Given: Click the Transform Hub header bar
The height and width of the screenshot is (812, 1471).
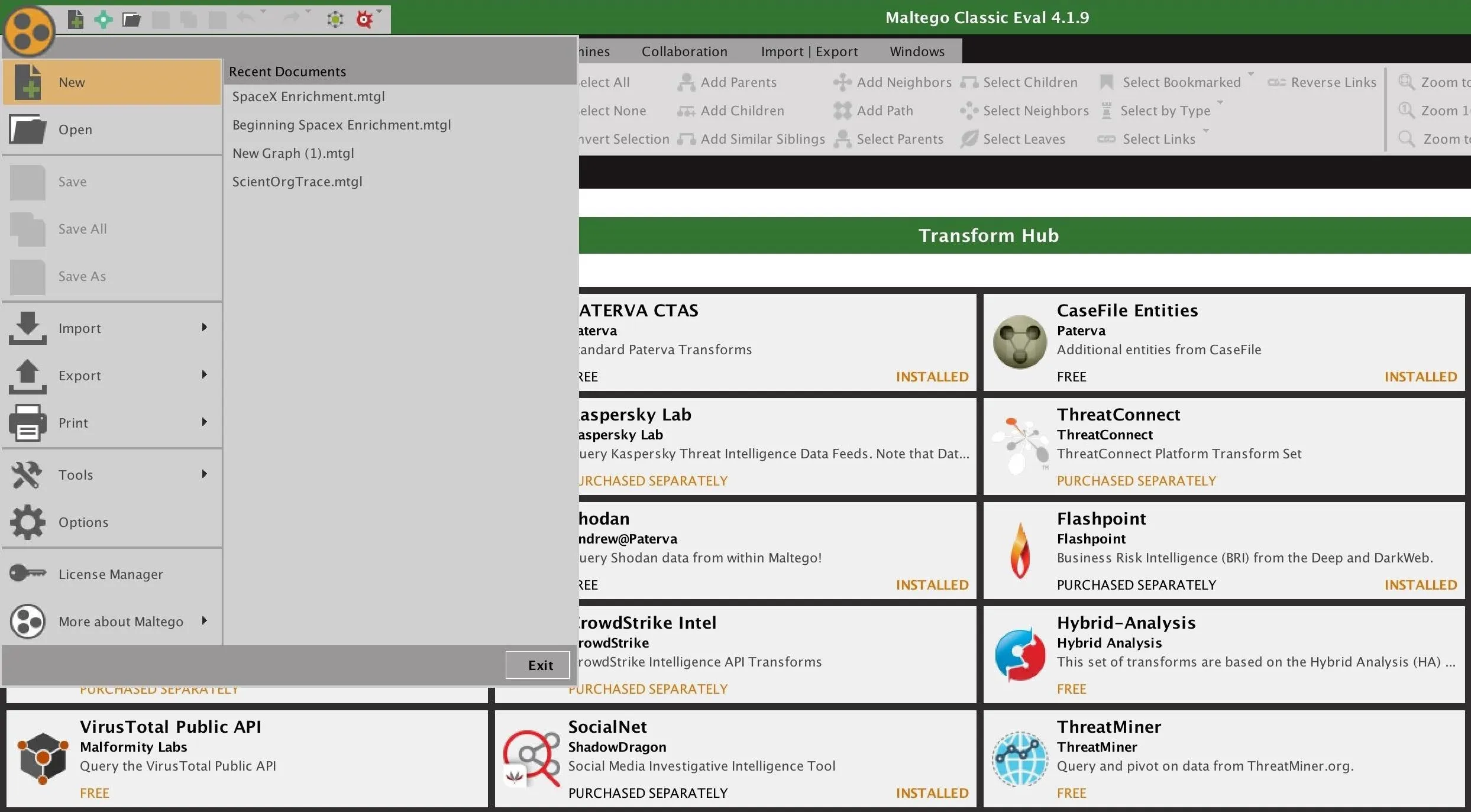Looking at the screenshot, I should pyautogui.click(x=1024, y=235).
